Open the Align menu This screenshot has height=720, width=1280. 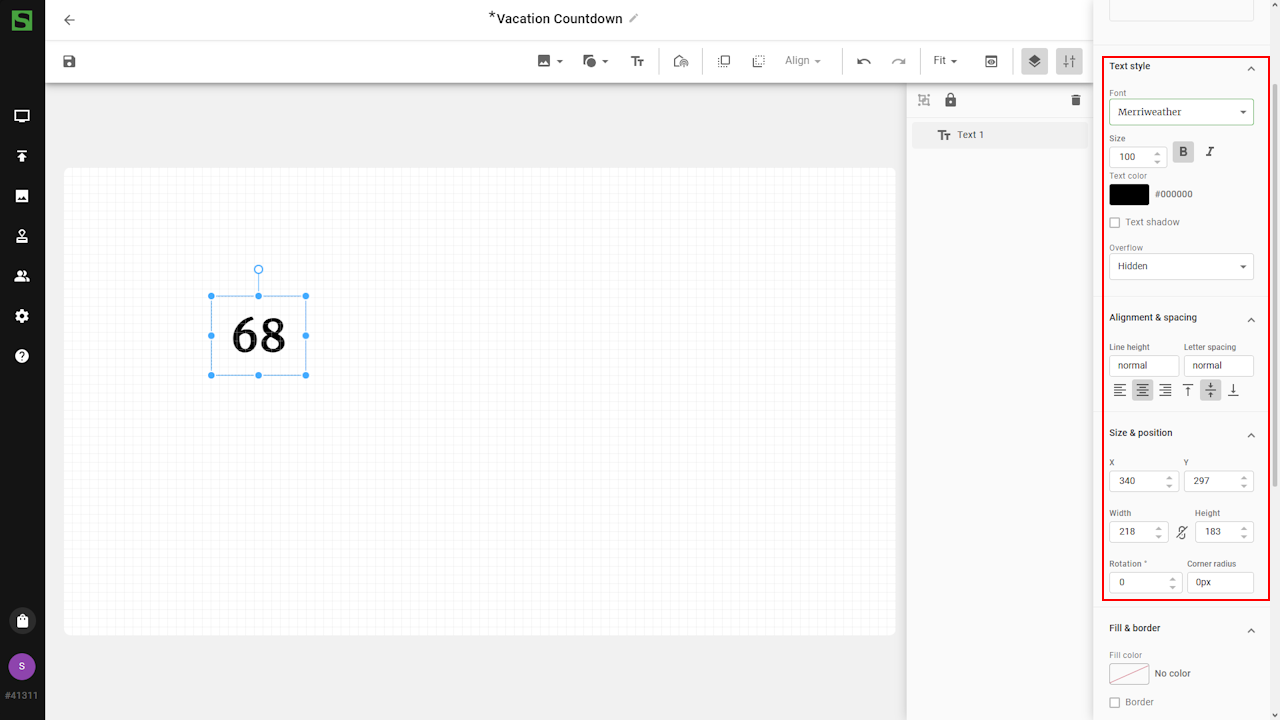click(x=802, y=61)
